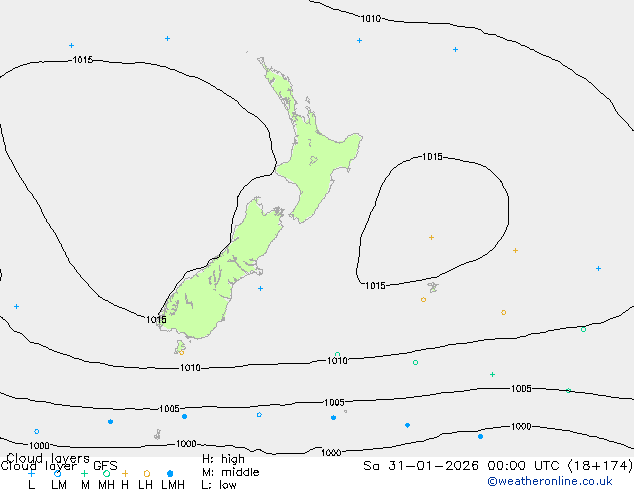
Task: Click the 'MH' legend label text
Action: coord(106,485)
